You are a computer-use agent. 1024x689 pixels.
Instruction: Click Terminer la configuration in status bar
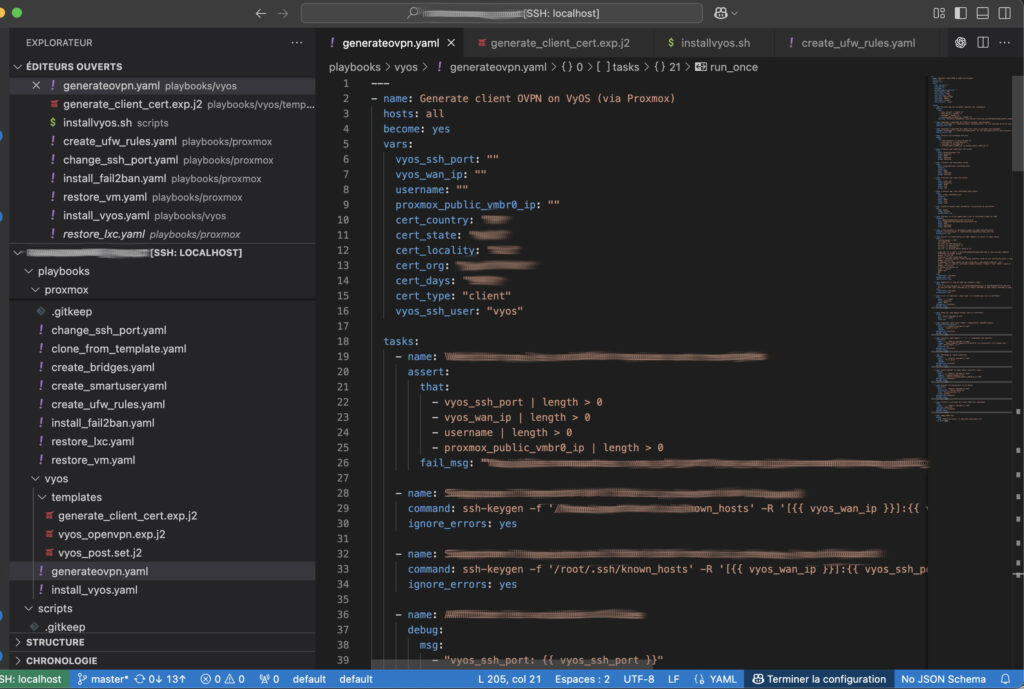[820, 679]
